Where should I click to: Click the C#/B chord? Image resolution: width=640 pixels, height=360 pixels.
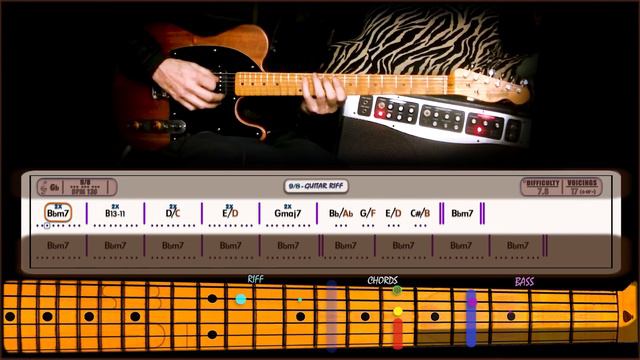(x=420, y=213)
